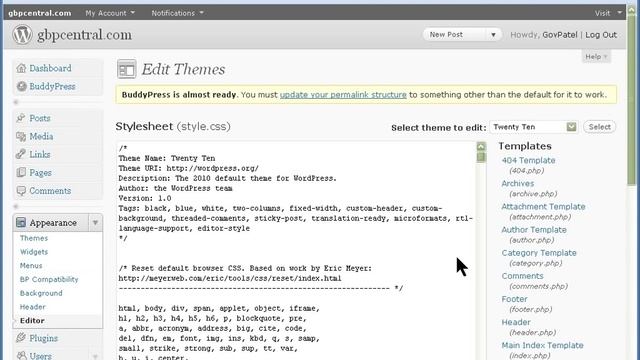Open the Attachment Template file
The height and width of the screenshot is (360, 640).
[543, 207]
